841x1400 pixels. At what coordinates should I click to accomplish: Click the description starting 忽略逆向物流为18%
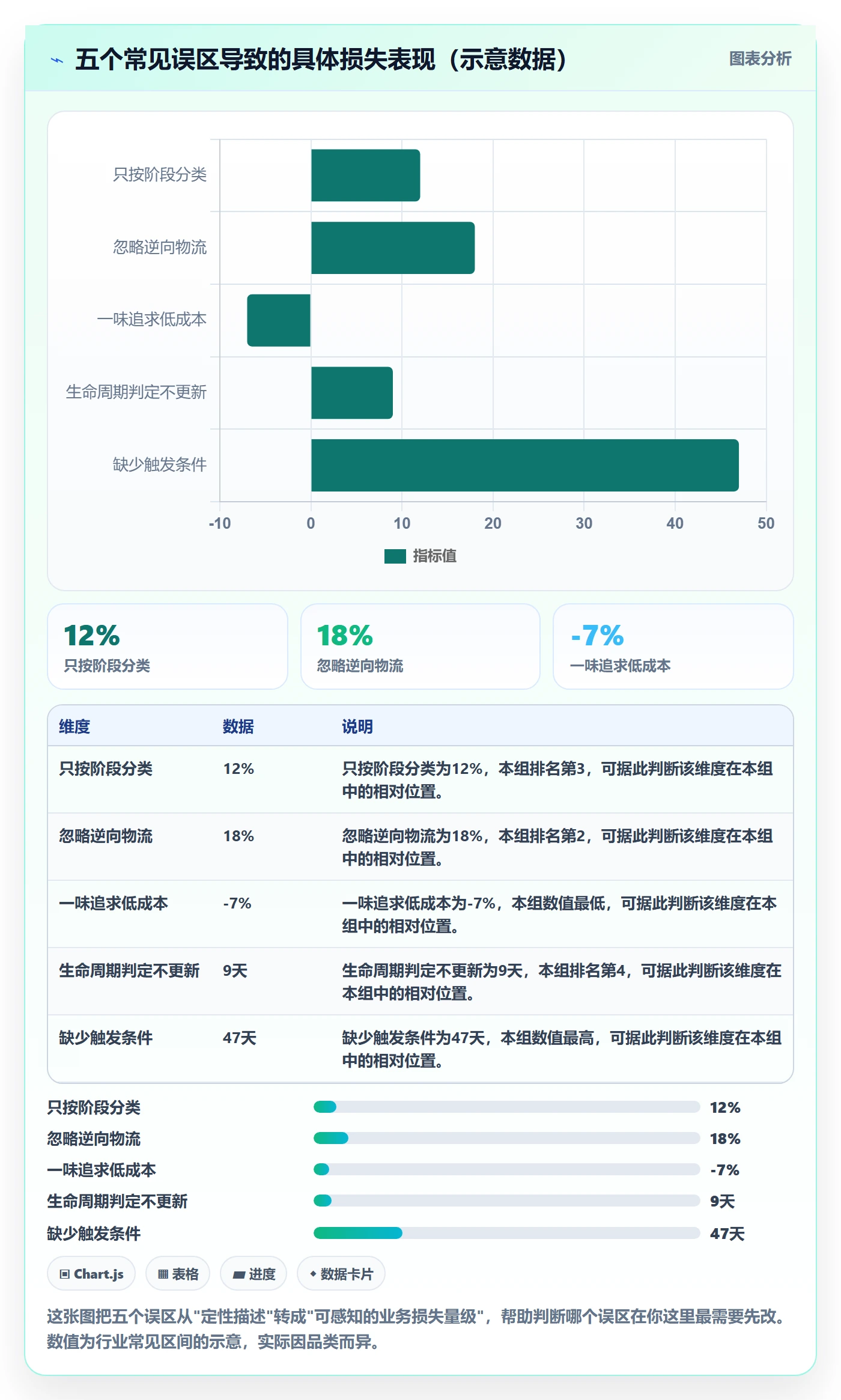[557, 847]
